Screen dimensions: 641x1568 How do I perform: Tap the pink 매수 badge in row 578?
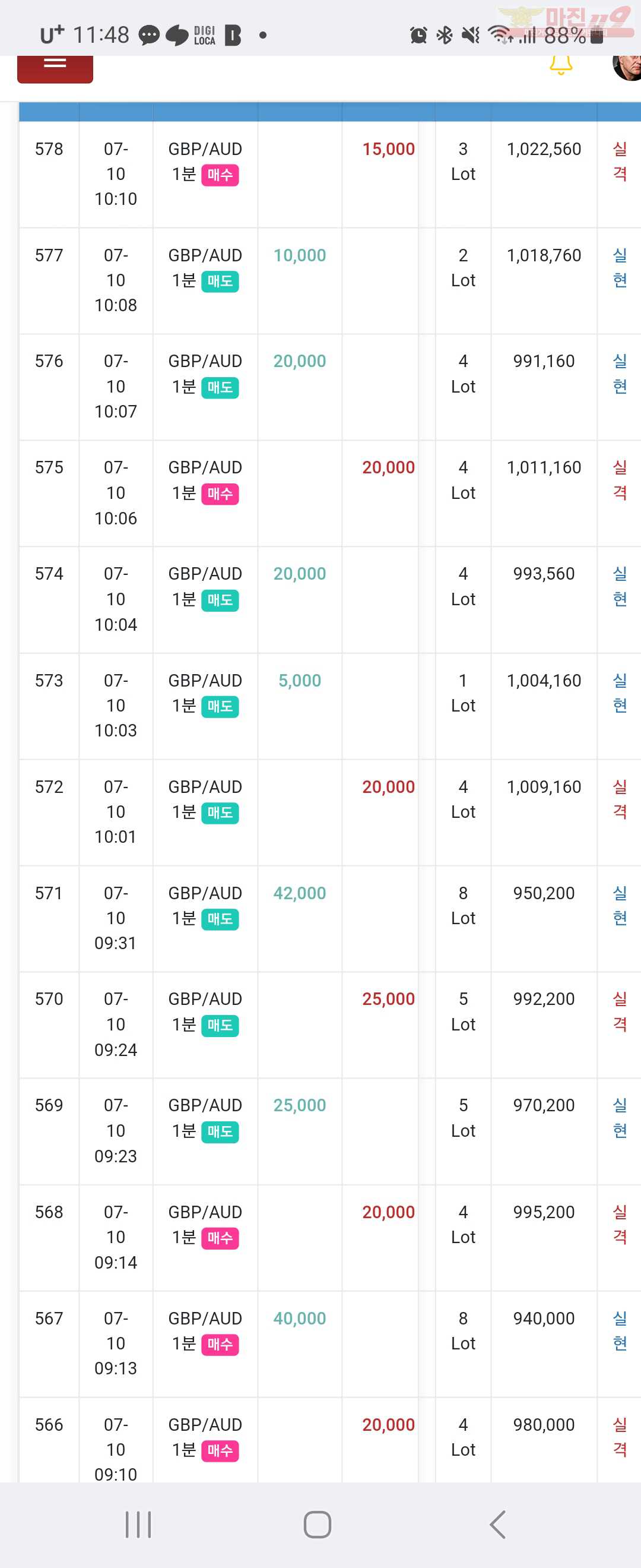(x=220, y=175)
